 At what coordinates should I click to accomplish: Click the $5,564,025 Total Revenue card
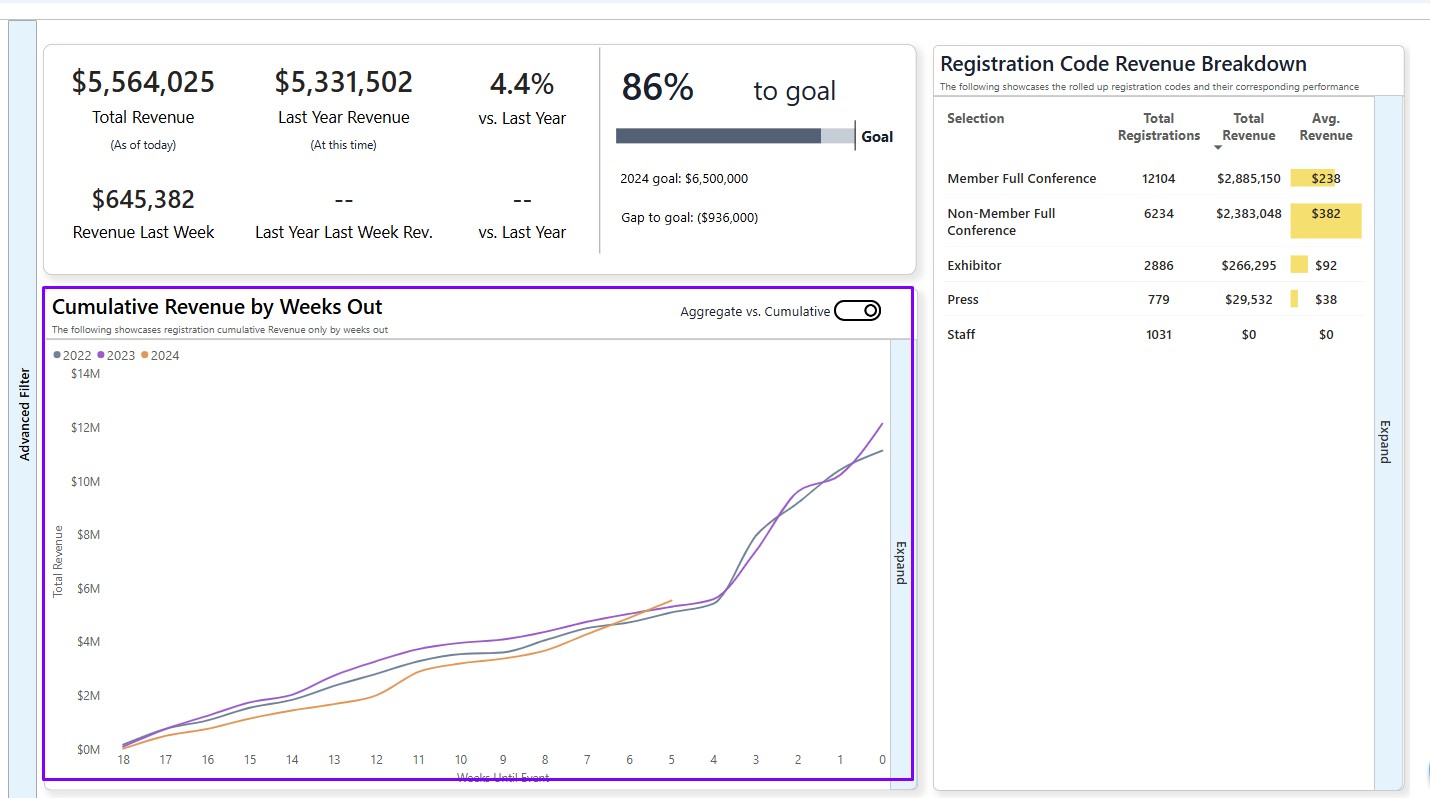(x=143, y=82)
